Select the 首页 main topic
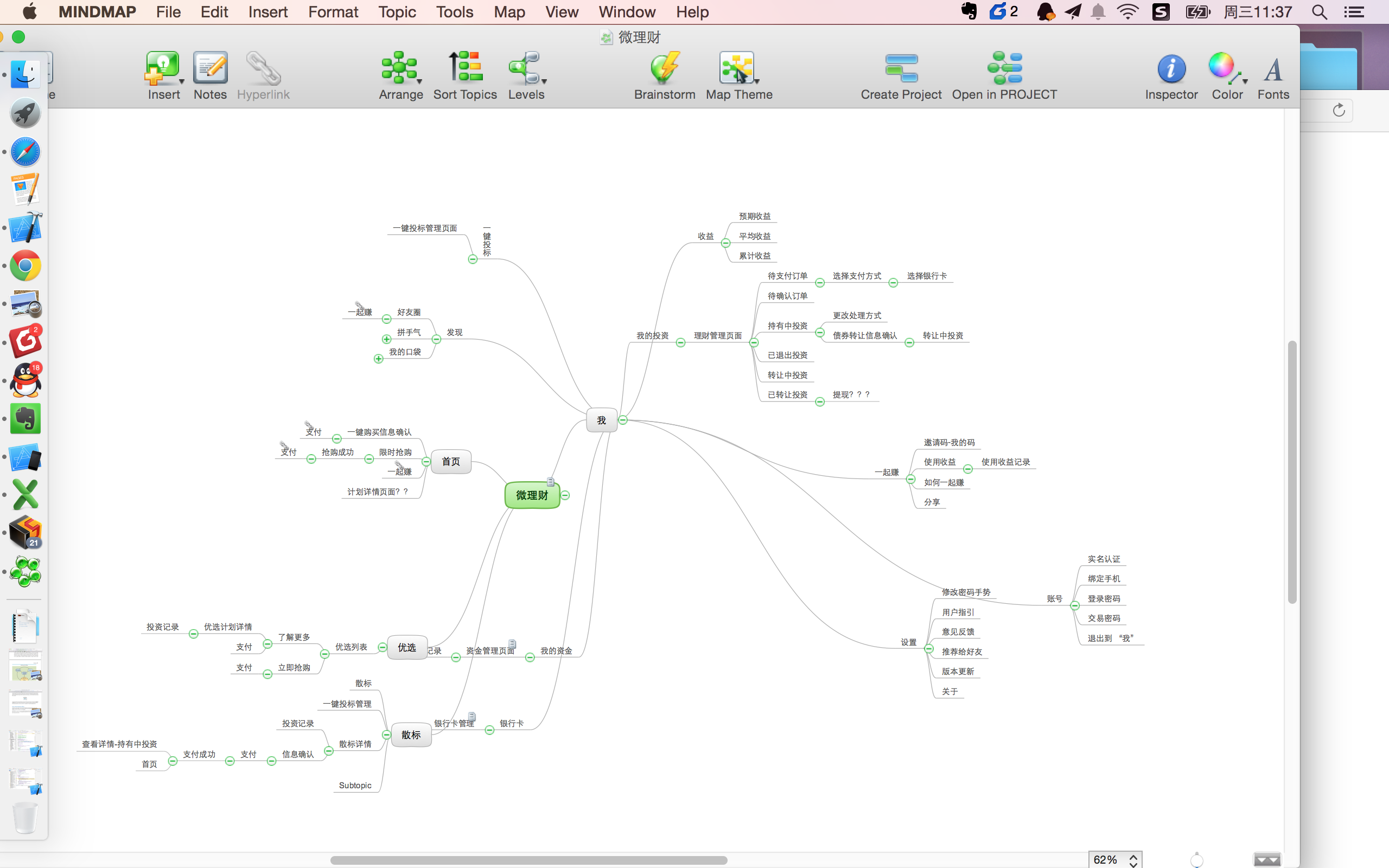Image resolution: width=1389 pixels, height=868 pixels. [x=450, y=462]
